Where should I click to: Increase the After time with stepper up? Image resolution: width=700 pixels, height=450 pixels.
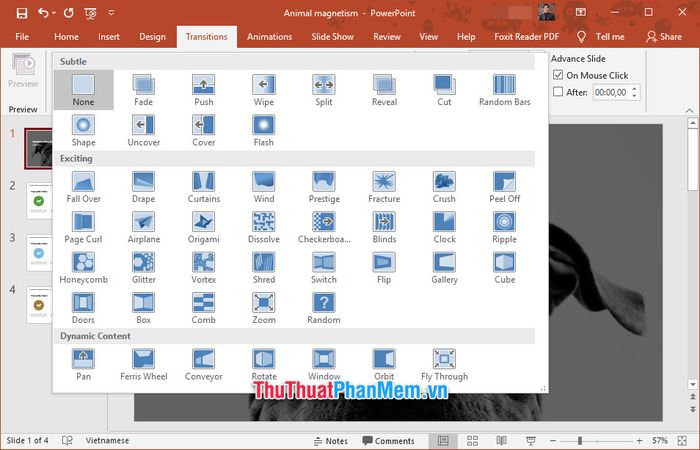click(634, 89)
